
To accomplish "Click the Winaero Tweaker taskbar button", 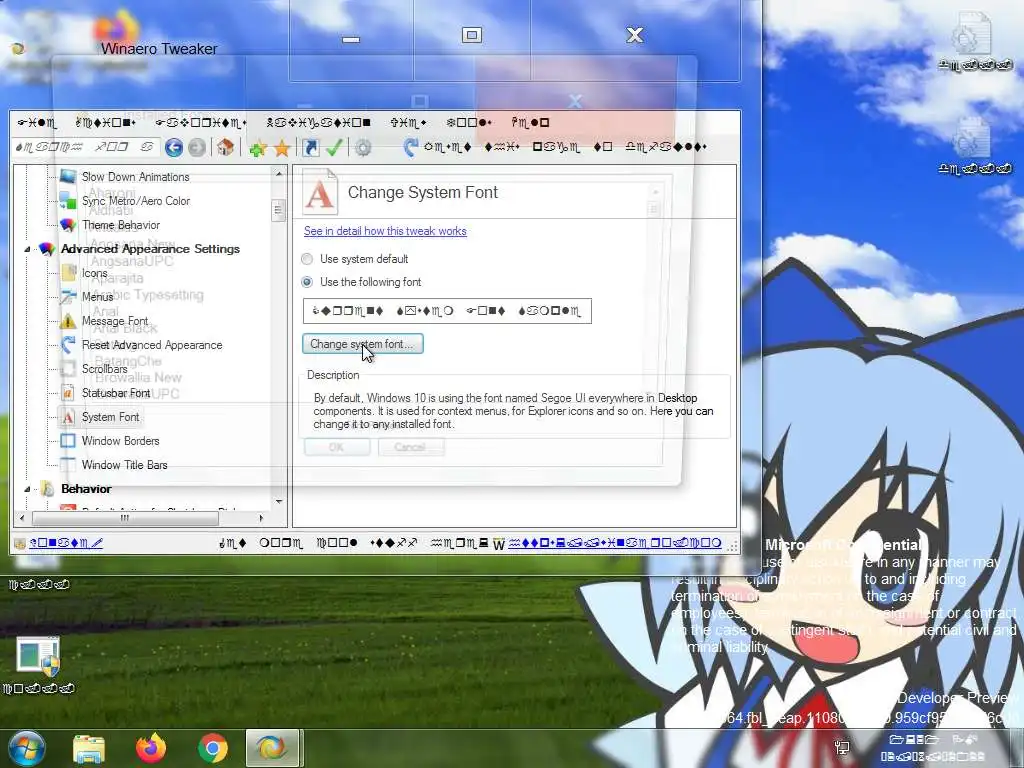I will 272,748.
